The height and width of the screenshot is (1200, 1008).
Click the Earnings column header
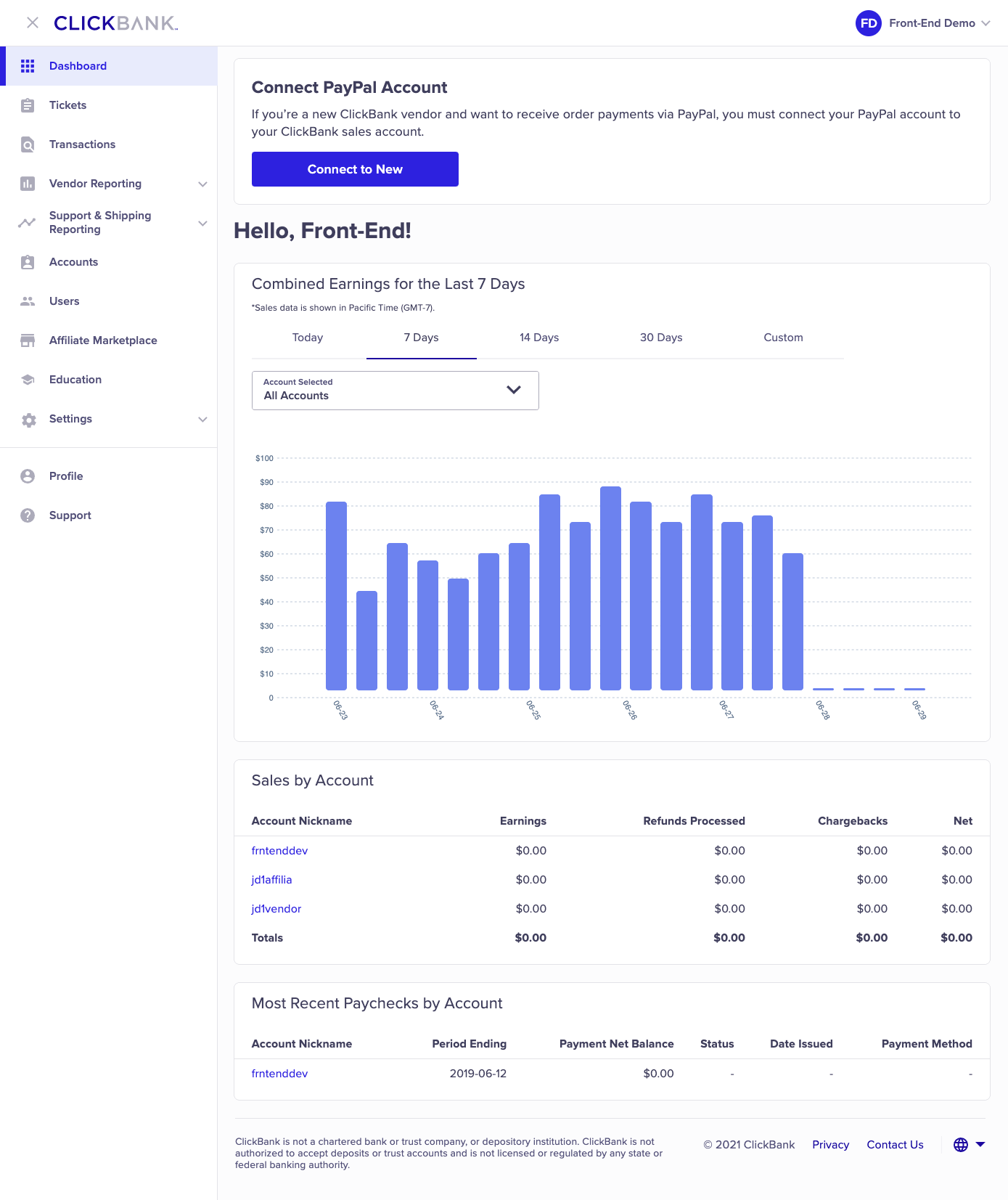click(x=523, y=821)
